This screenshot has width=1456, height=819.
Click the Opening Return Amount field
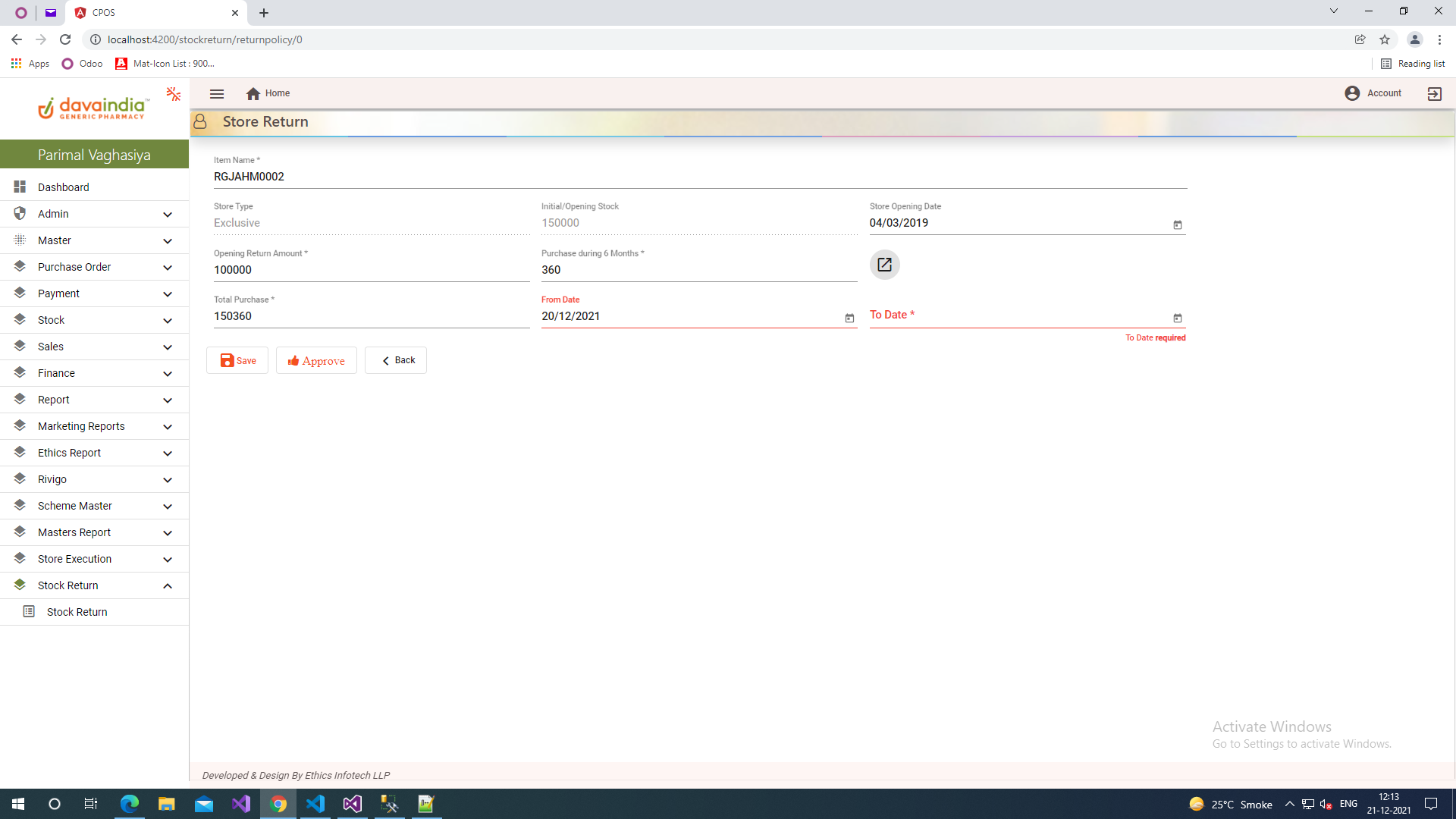tap(371, 270)
